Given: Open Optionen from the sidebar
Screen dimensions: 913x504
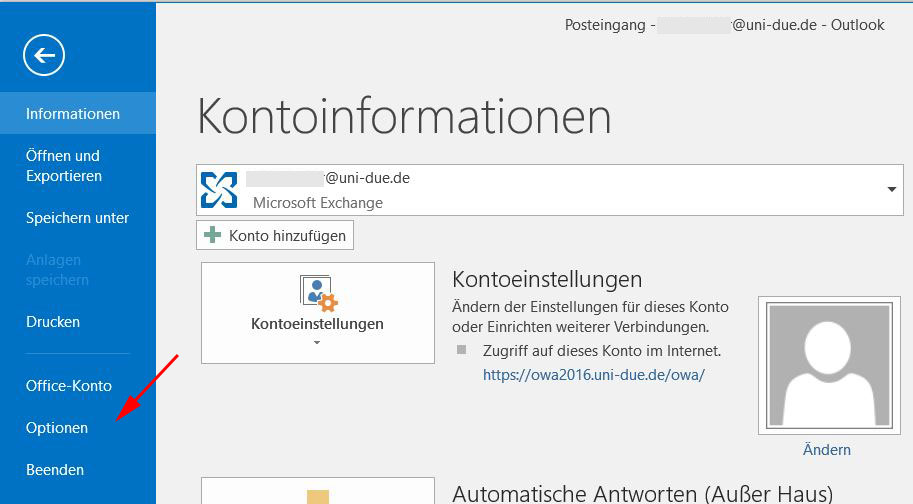Looking at the screenshot, I should pos(57,428).
